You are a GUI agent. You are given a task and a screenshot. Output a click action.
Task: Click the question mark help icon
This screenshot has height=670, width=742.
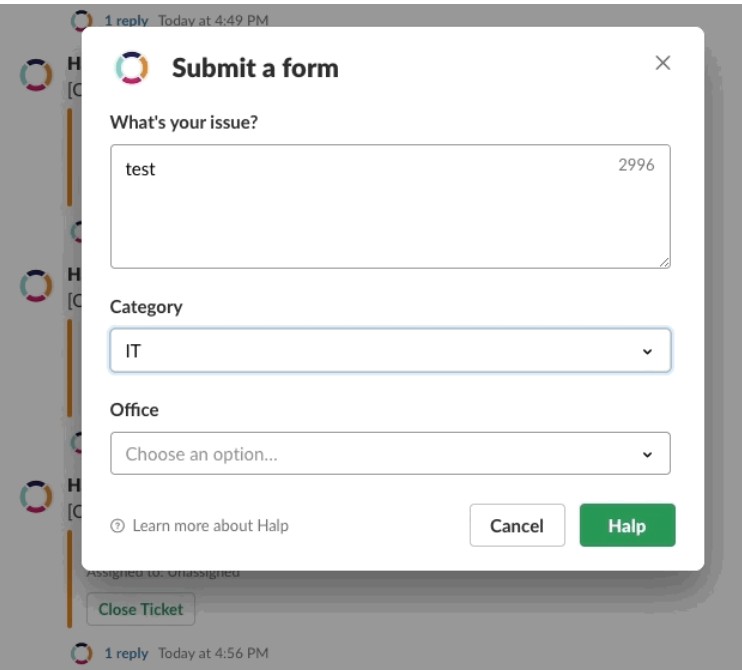tap(118, 526)
